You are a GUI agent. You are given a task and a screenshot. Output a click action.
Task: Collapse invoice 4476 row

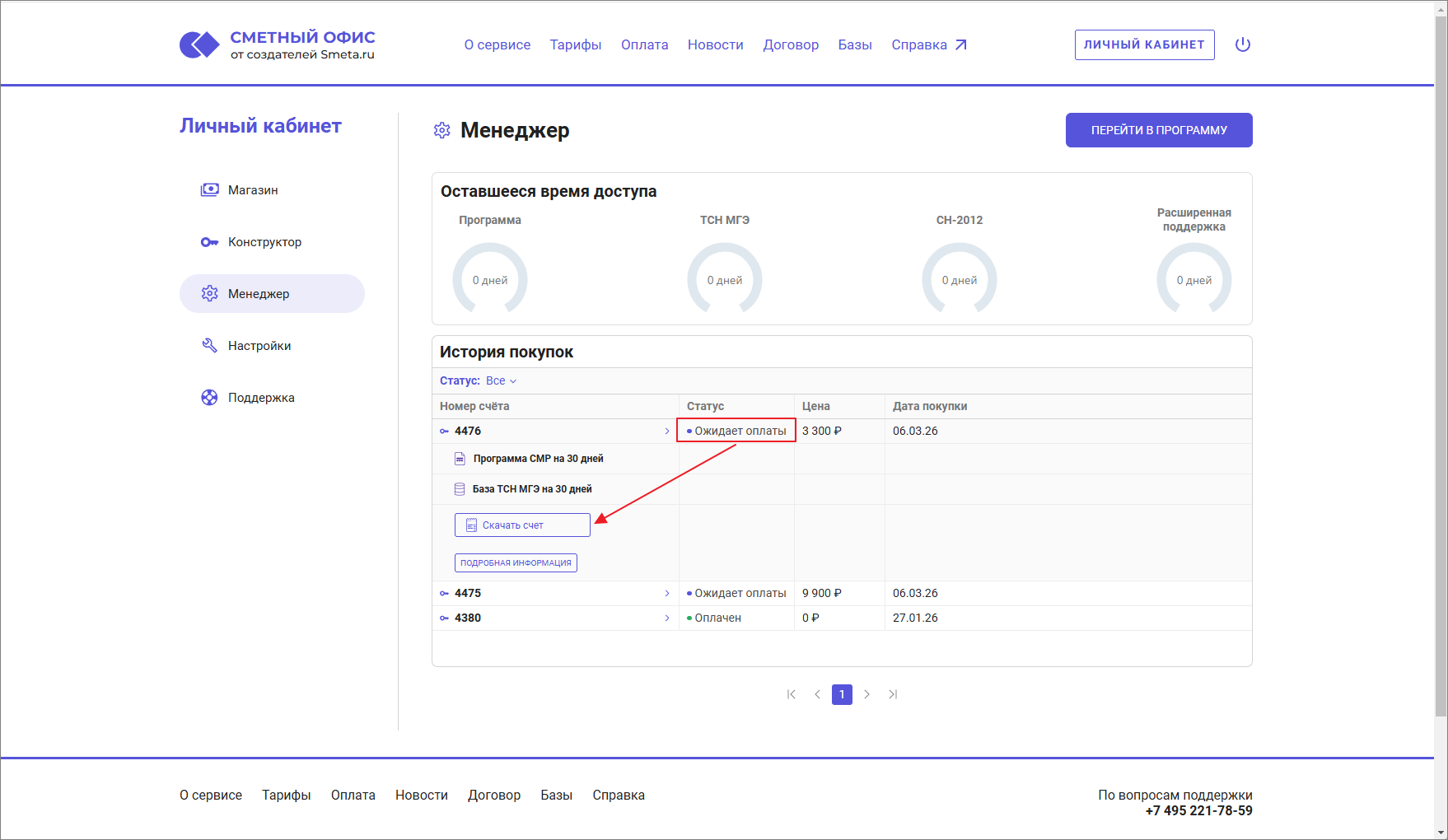click(666, 432)
